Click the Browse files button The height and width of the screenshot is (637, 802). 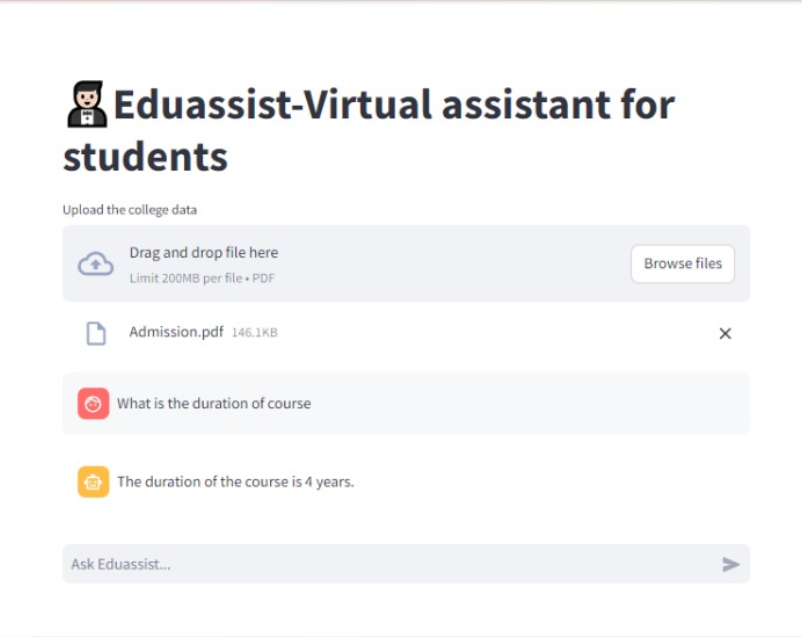click(682, 263)
